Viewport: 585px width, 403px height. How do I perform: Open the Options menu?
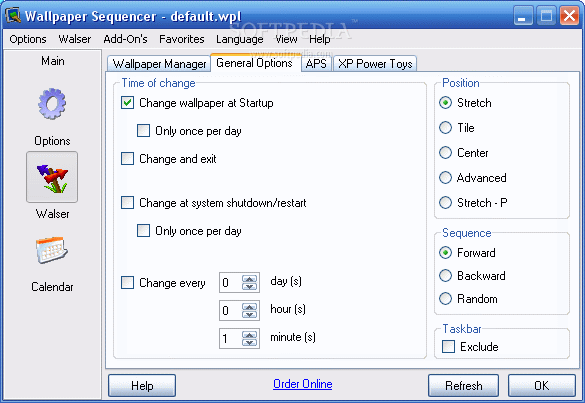pos(28,39)
